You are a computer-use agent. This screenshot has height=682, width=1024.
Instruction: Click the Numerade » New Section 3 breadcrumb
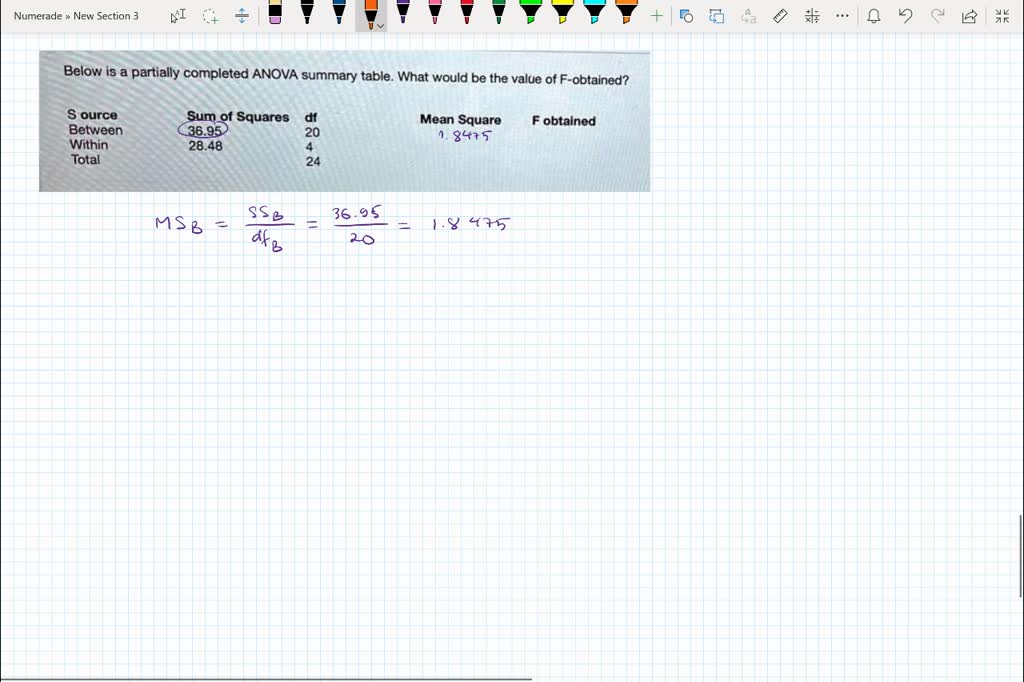(x=76, y=16)
